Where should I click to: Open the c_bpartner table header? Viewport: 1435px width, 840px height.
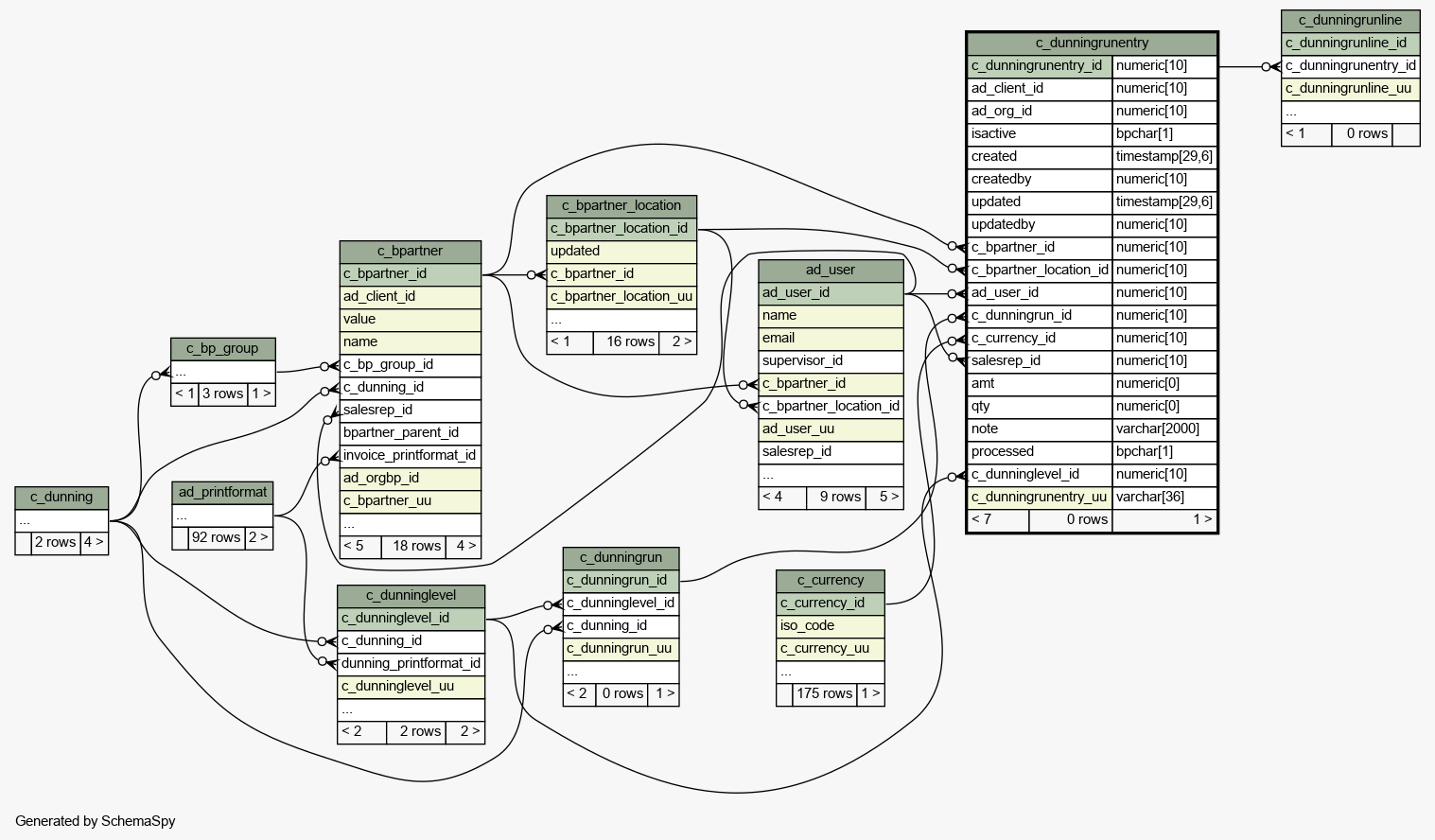(x=411, y=251)
